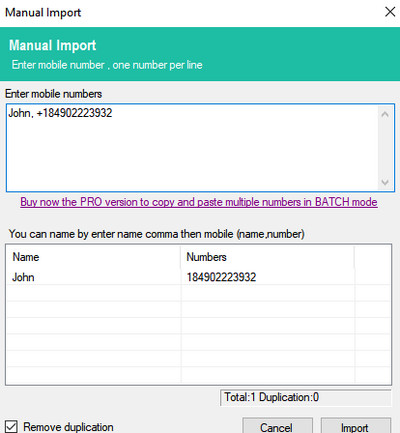The image size is (400, 433).
Task: Click the number 184902223932 in the list
Action: coord(221,277)
